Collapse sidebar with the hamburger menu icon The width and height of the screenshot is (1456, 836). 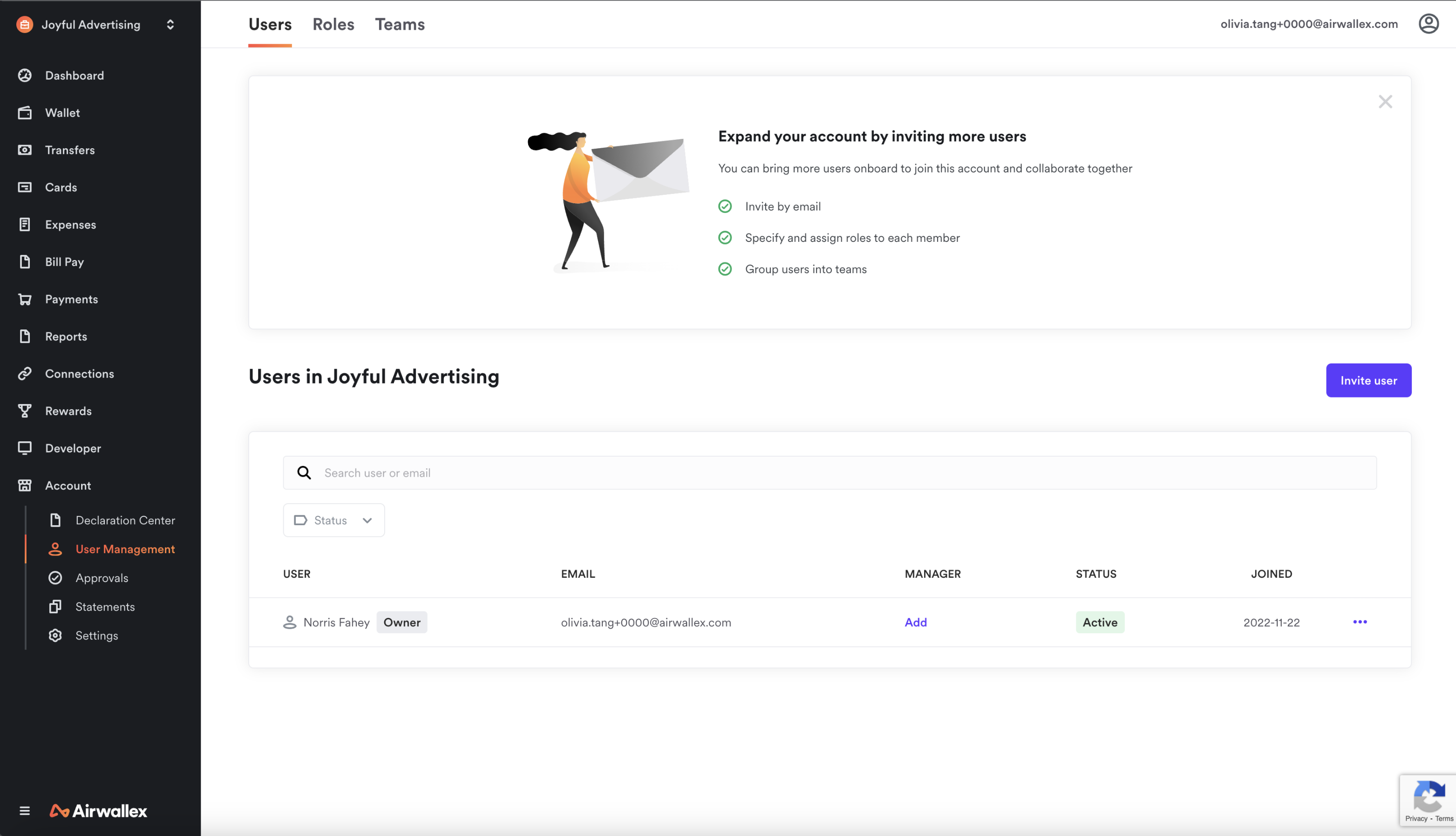(x=24, y=811)
